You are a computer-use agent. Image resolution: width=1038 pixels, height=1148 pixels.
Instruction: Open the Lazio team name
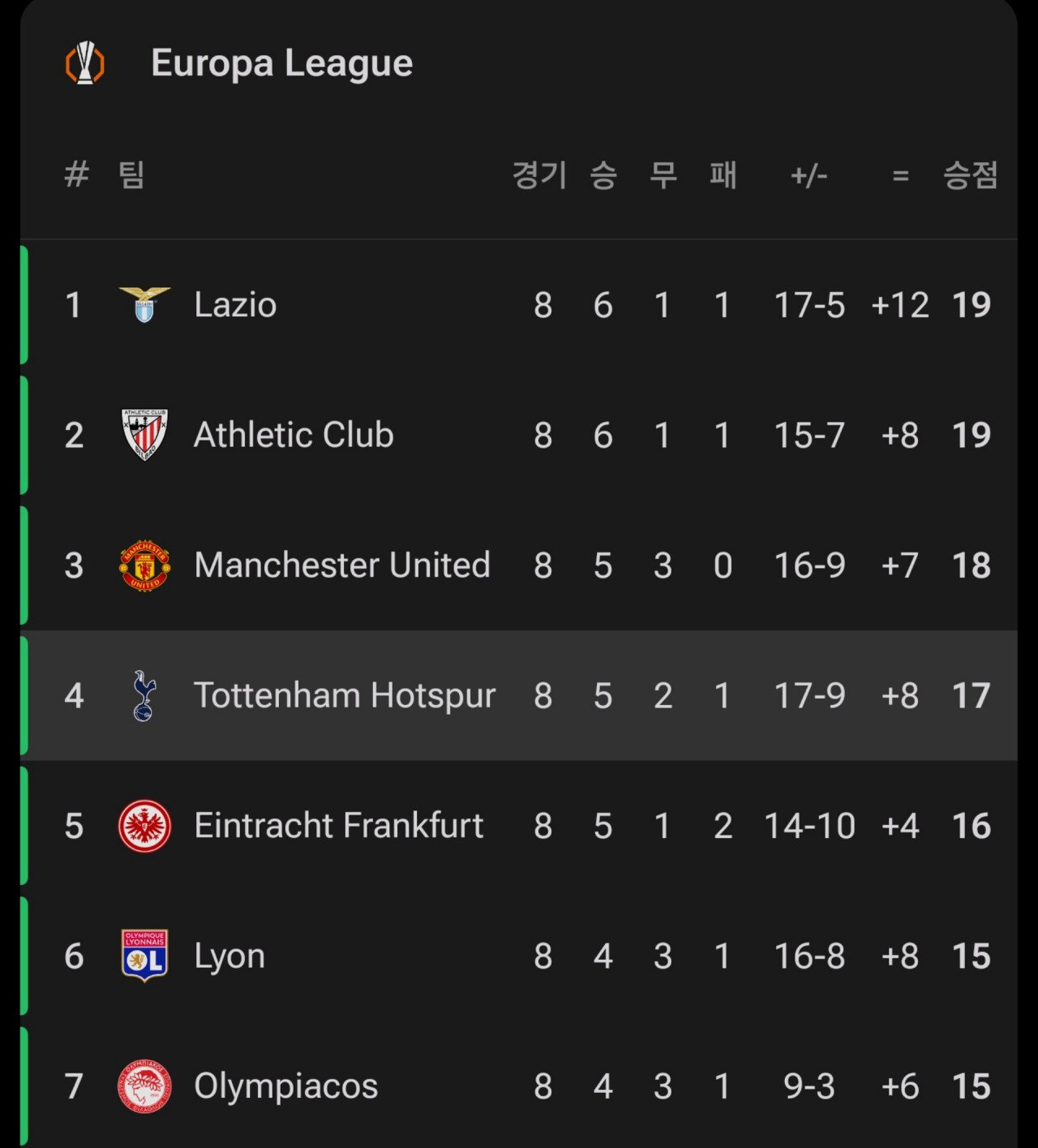point(235,305)
